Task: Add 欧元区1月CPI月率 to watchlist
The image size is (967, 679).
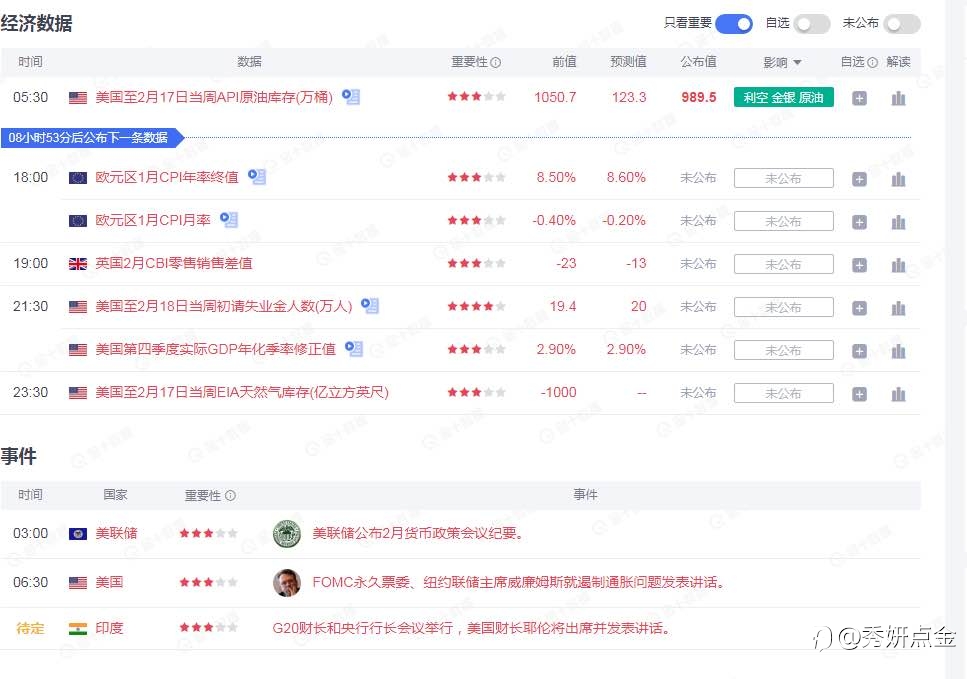Action: (x=859, y=222)
